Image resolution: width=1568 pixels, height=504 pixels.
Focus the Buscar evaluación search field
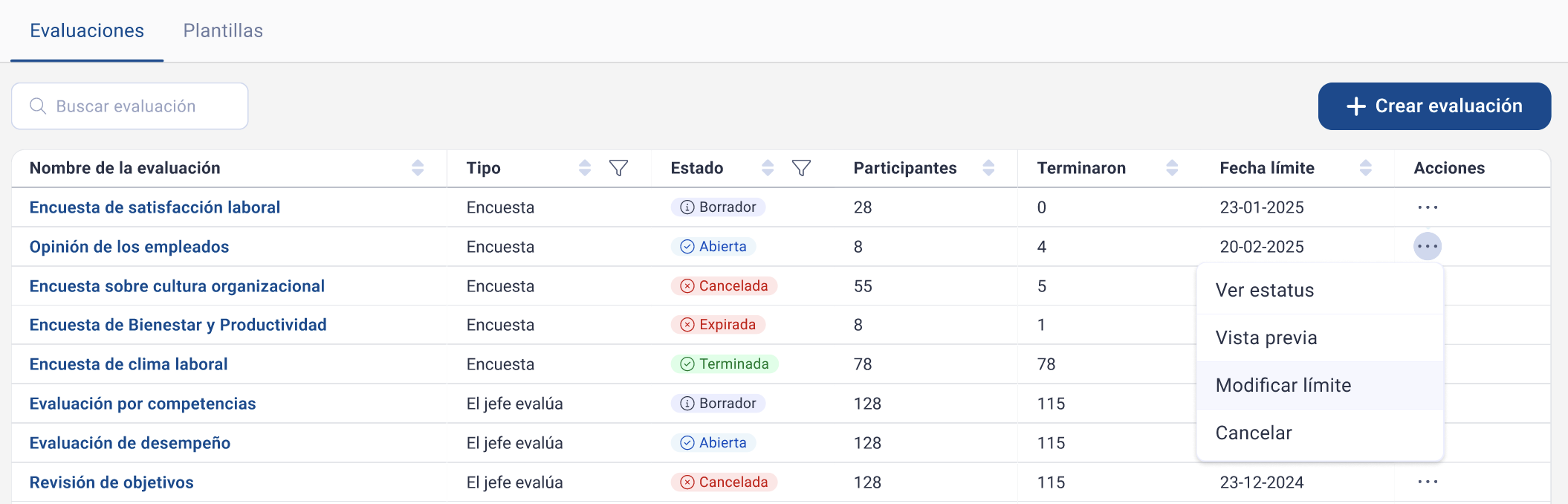coord(130,106)
